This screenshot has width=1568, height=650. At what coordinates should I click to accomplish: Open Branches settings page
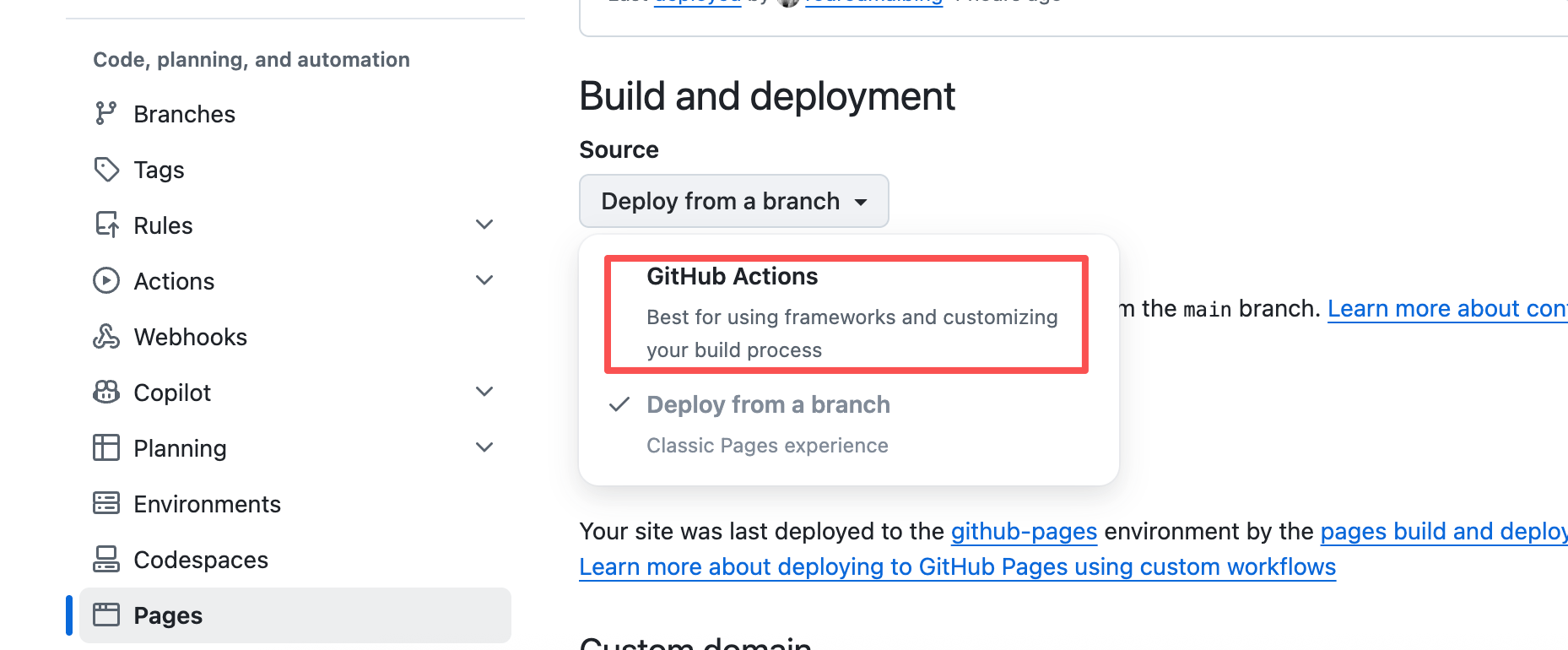pos(295,114)
